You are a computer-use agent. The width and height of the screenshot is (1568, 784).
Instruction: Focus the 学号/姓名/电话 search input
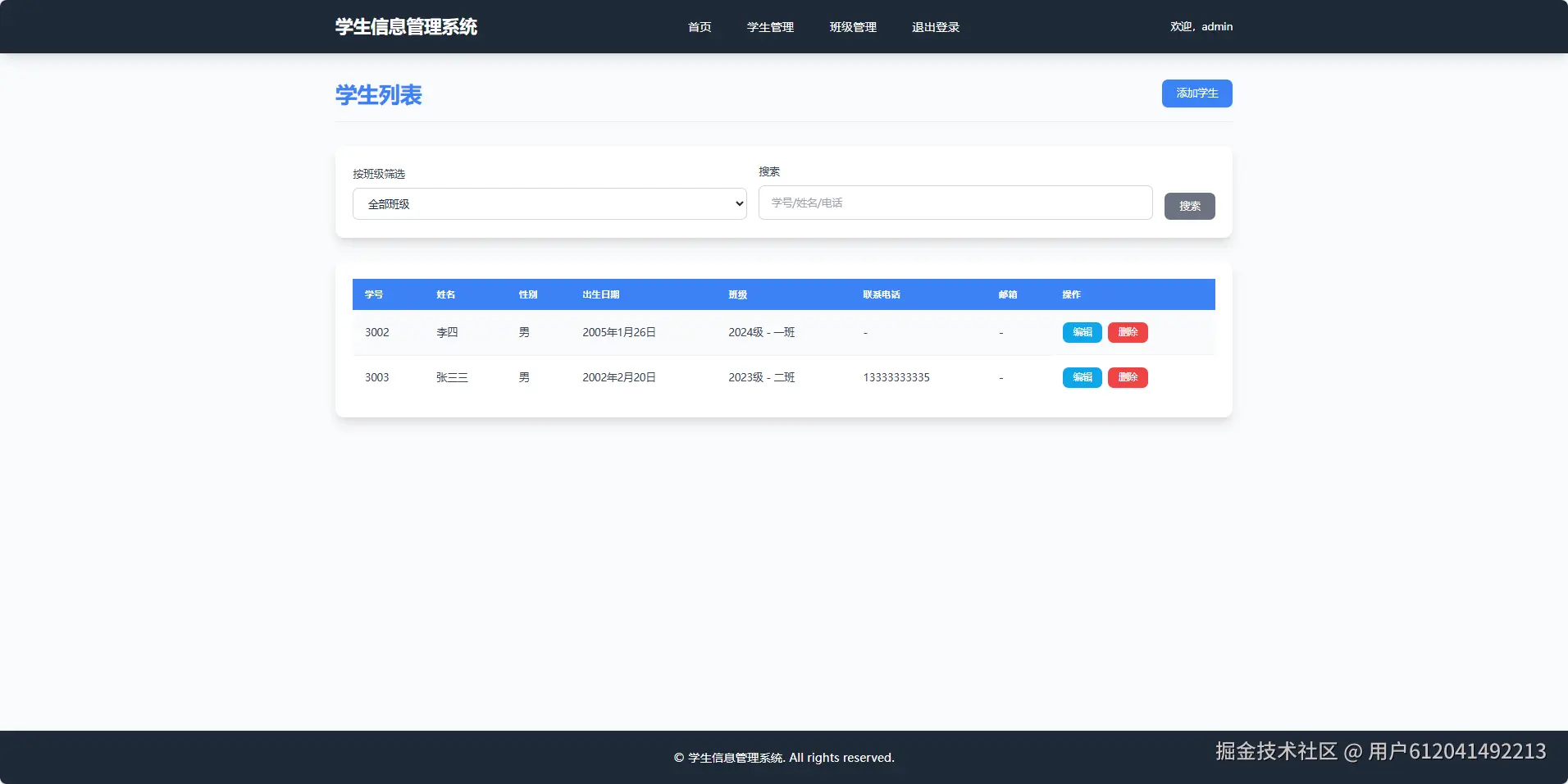click(x=954, y=203)
